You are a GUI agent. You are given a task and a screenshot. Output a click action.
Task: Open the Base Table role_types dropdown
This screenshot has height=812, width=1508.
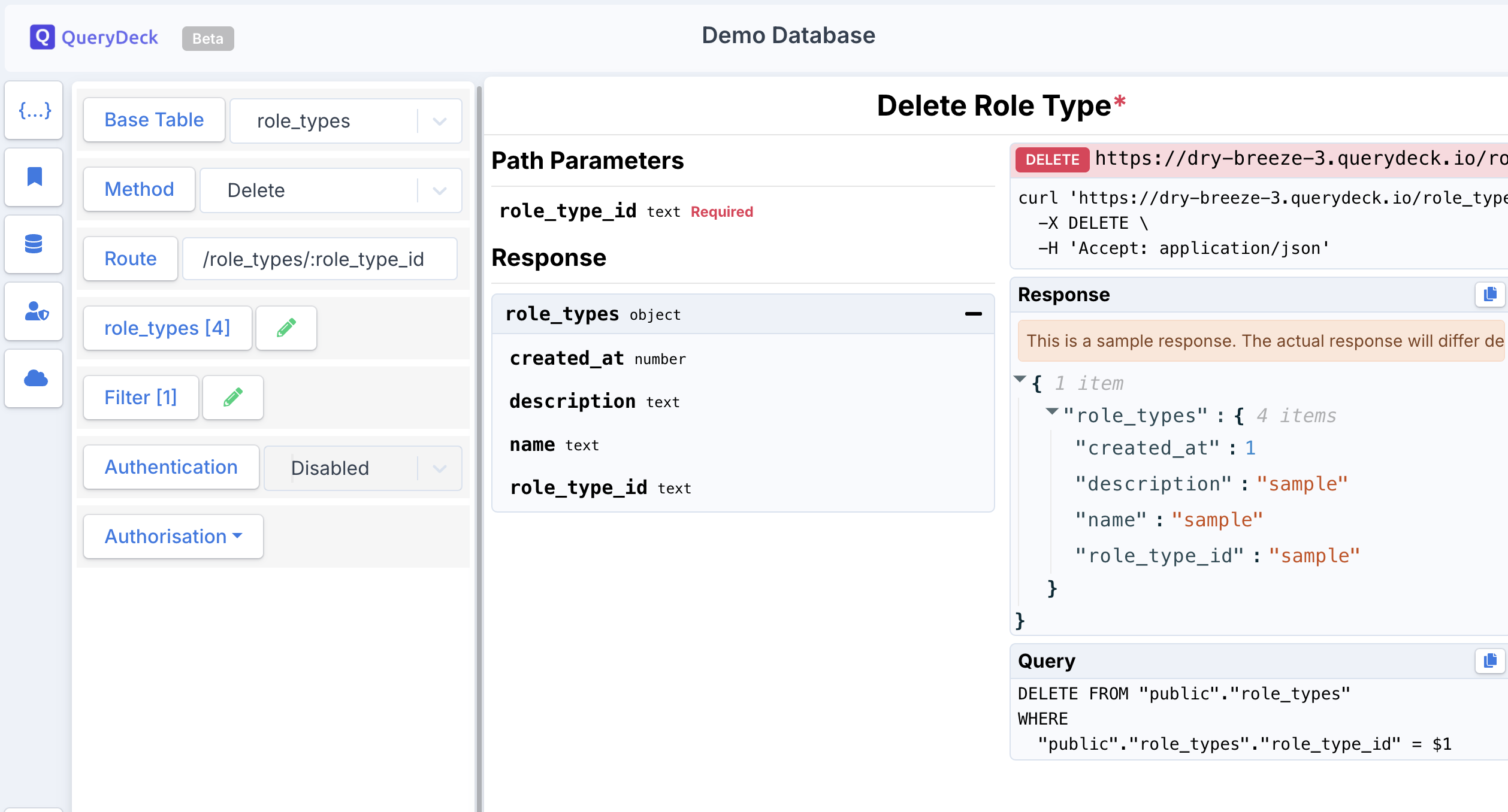pos(346,121)
